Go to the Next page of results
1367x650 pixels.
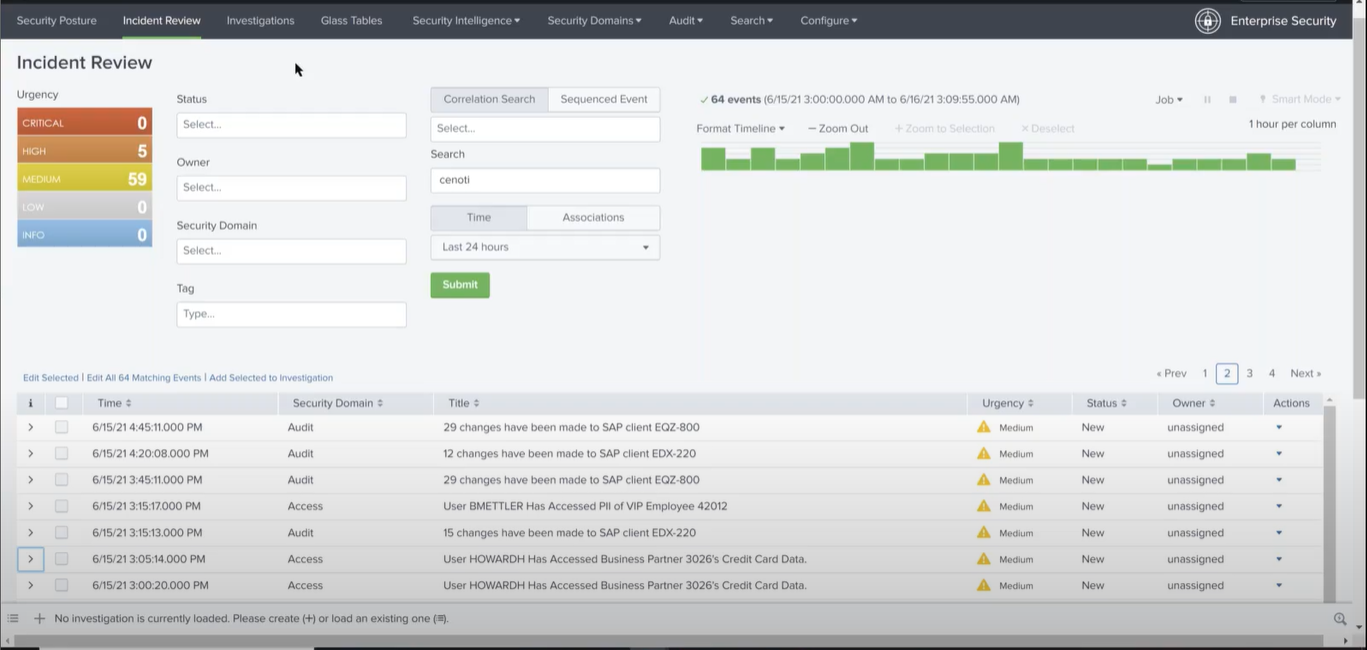1306,374
